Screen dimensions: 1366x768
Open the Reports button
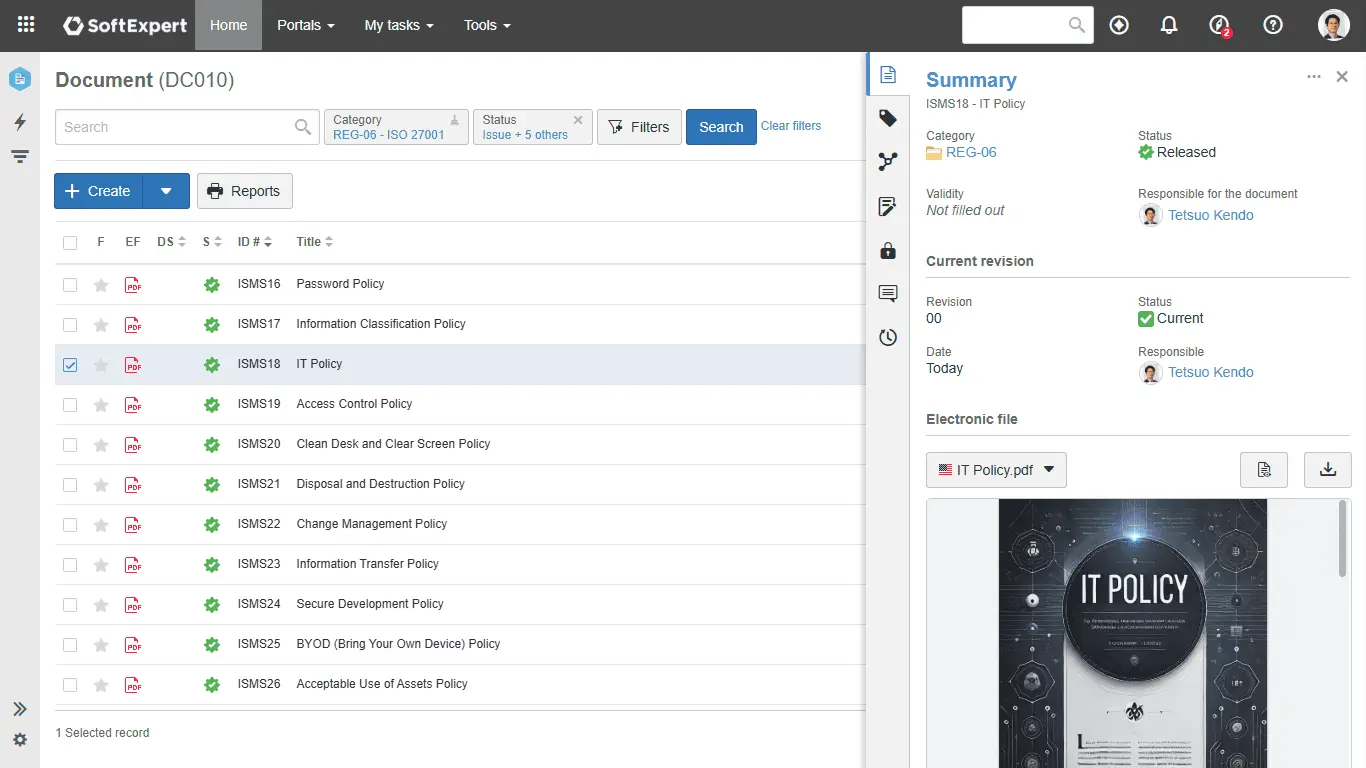tap(245, 191)
